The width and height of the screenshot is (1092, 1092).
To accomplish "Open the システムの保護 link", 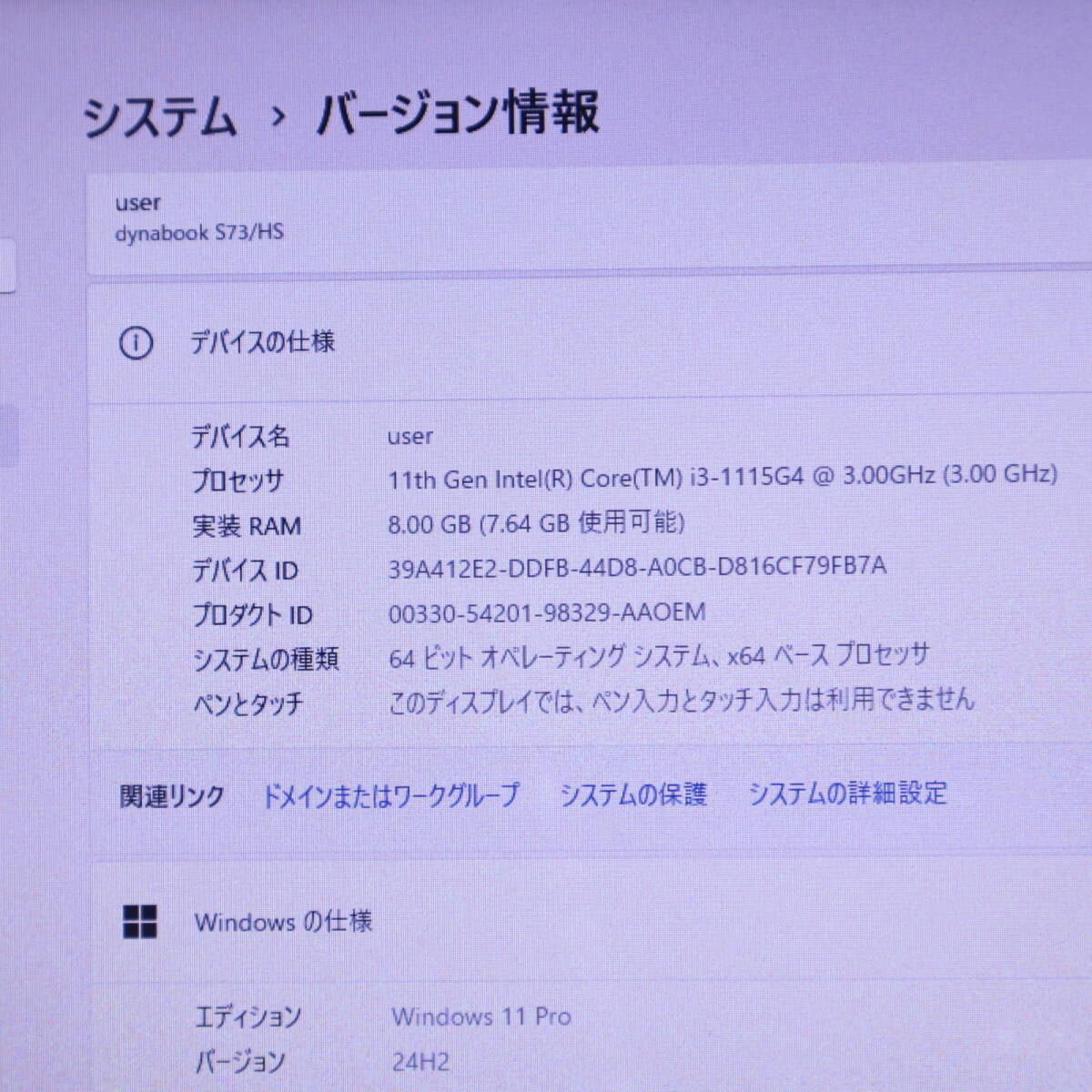I will point(633,794).
